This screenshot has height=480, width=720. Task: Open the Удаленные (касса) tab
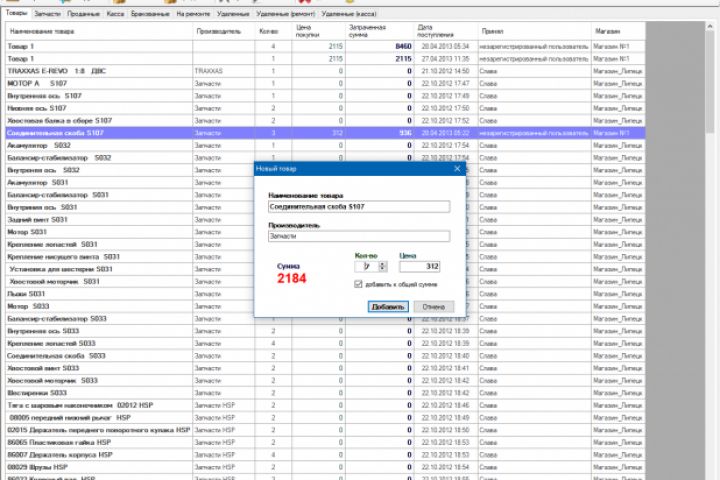pyautogui.click(x=349, y=14)
